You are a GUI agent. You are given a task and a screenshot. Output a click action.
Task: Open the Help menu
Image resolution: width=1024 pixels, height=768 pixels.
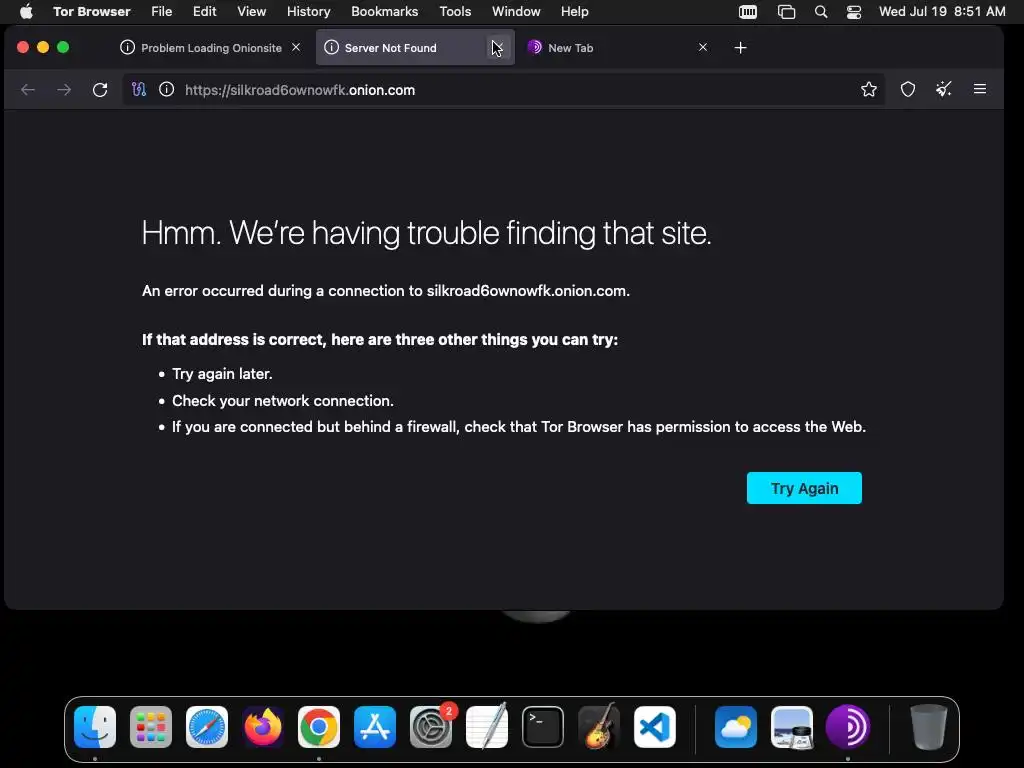coord(575,11)
